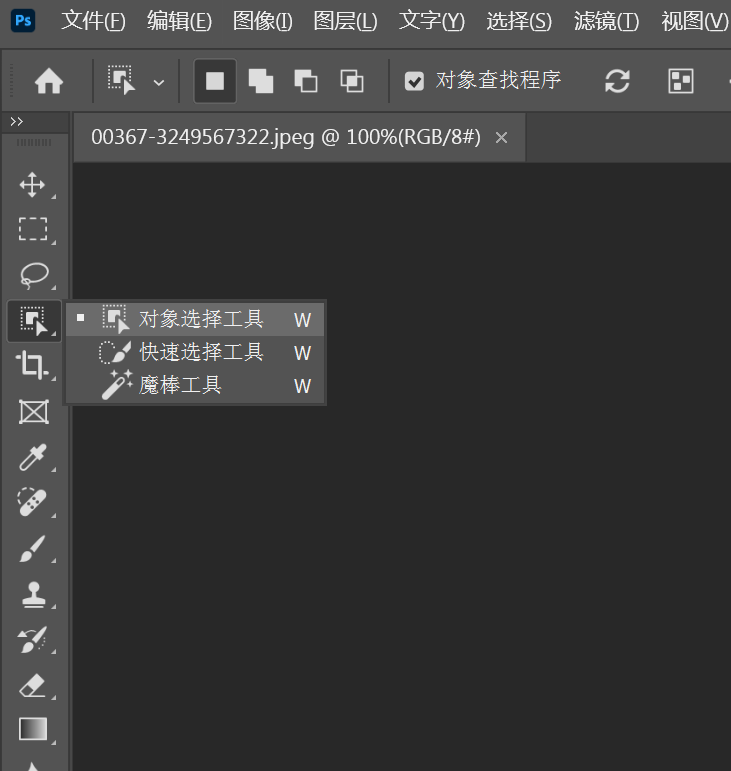This screenshot has width=731, height=771.
Task: Select the Clone Stamp tool
Action: click(33, 594)
